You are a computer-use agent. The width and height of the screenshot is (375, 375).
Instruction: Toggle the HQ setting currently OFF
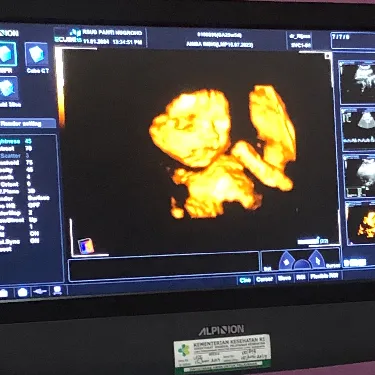(34, 205)
